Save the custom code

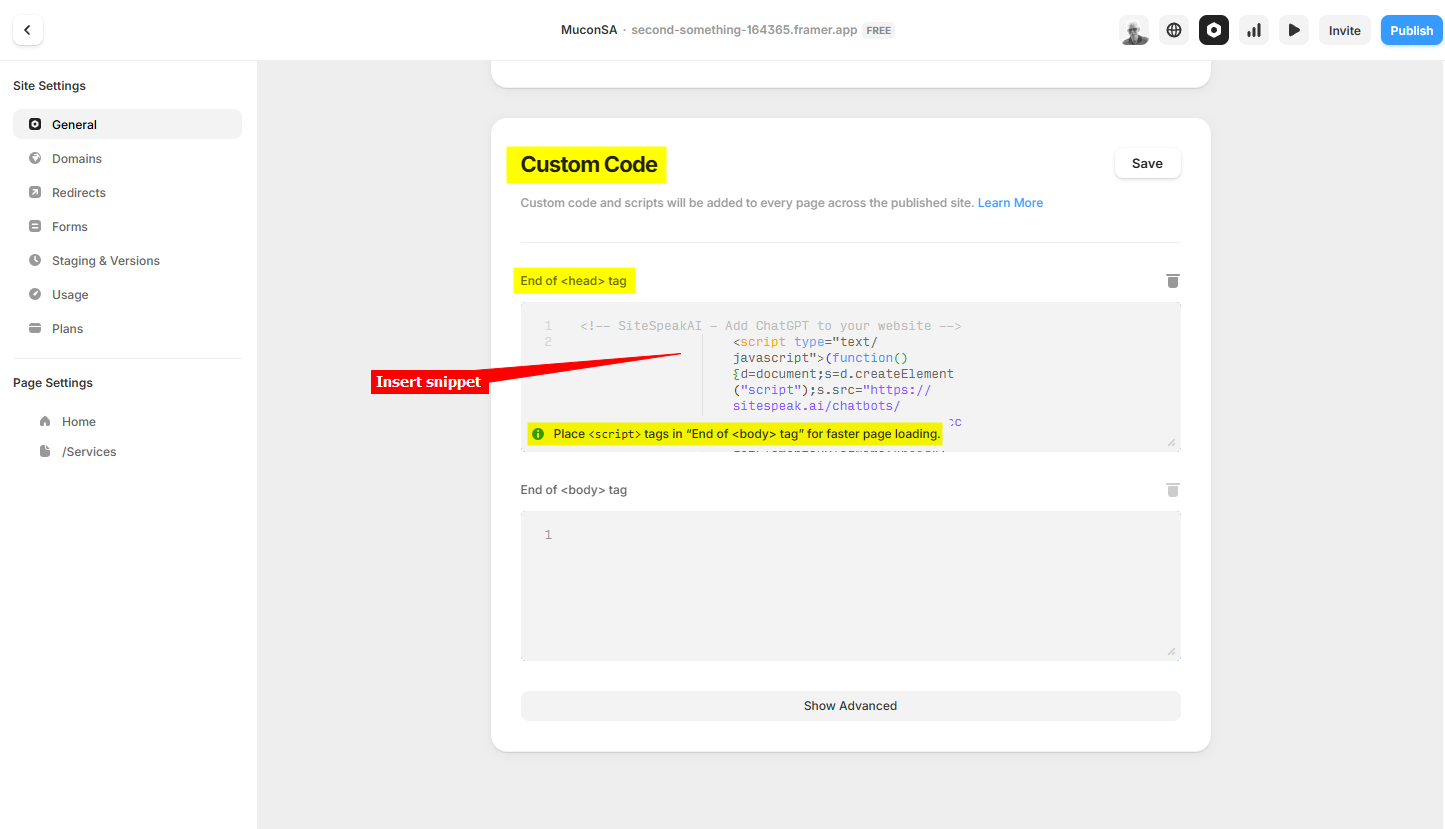(1147, 164)
